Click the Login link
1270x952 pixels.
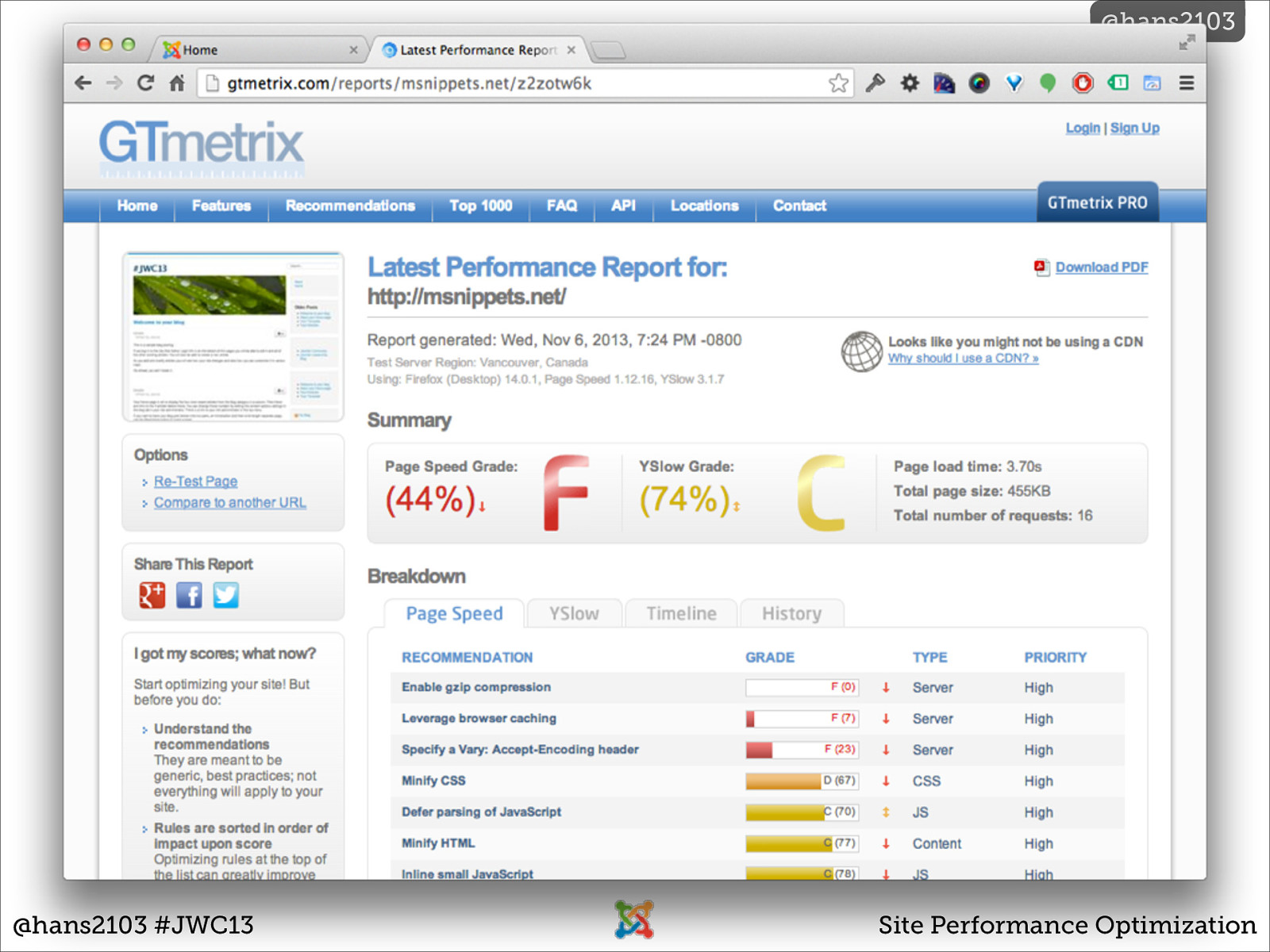pyautogui.click(x=1083, y=128)
